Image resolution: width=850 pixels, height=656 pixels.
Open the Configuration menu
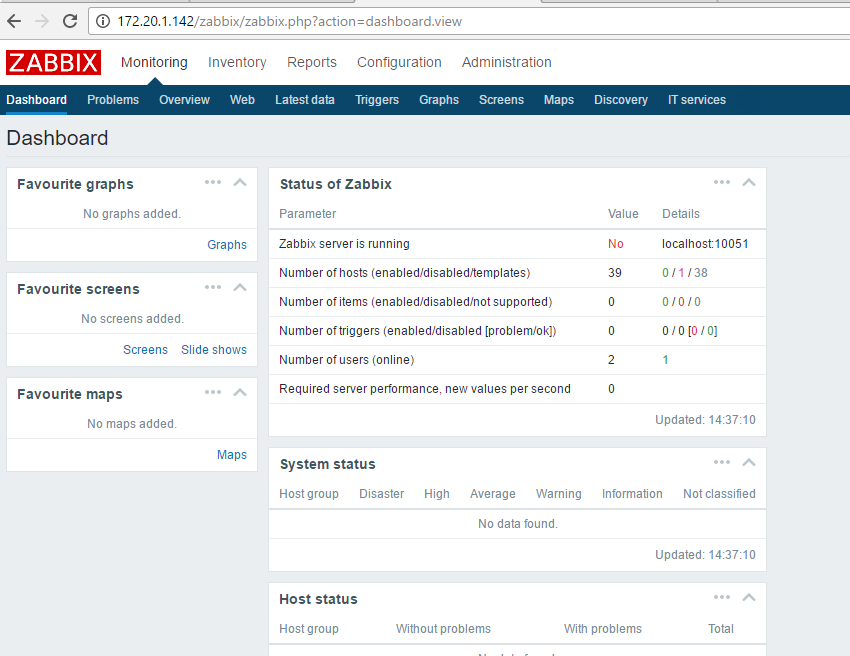[x=399, y=62]
